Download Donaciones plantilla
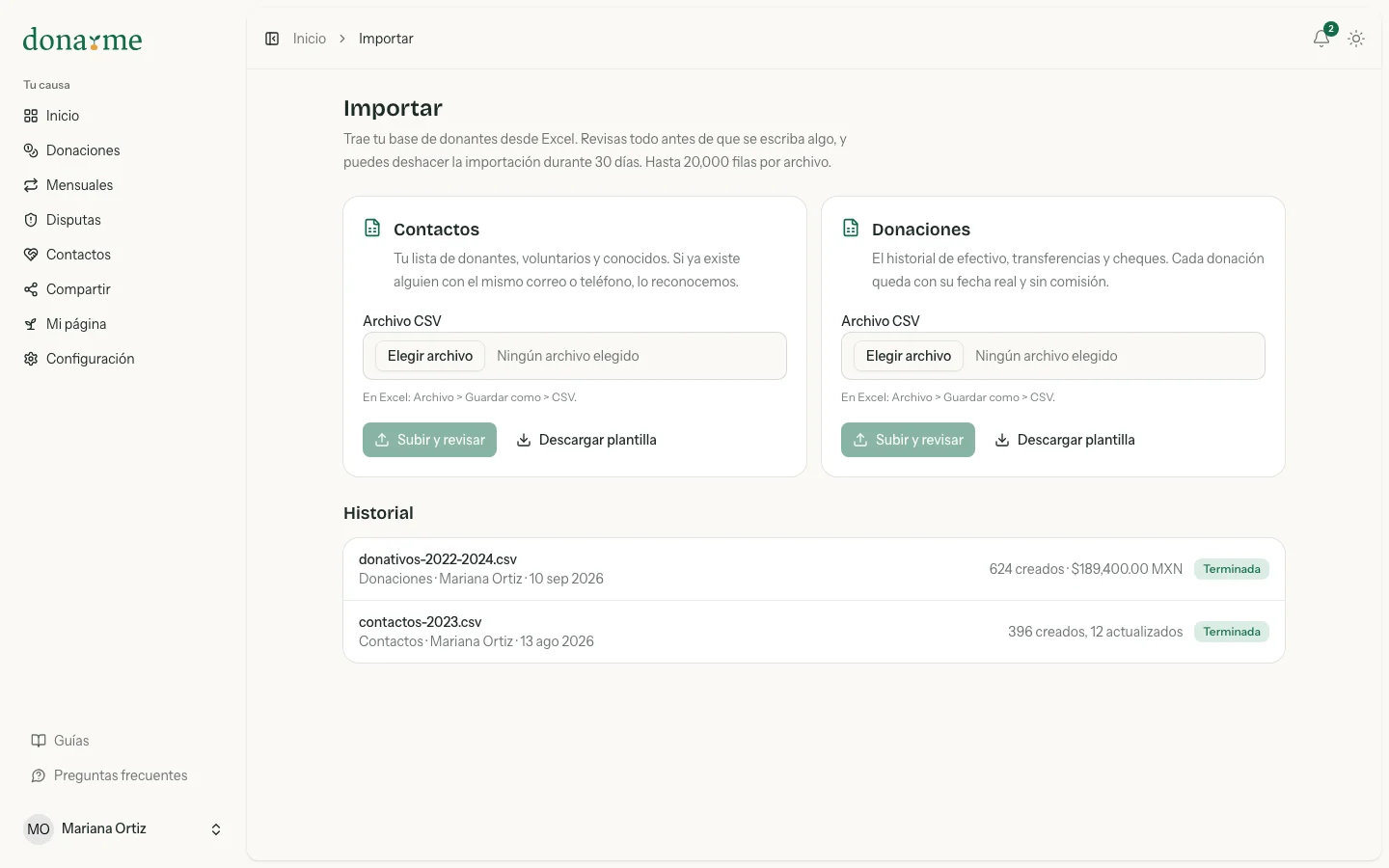 [1065, 440]
